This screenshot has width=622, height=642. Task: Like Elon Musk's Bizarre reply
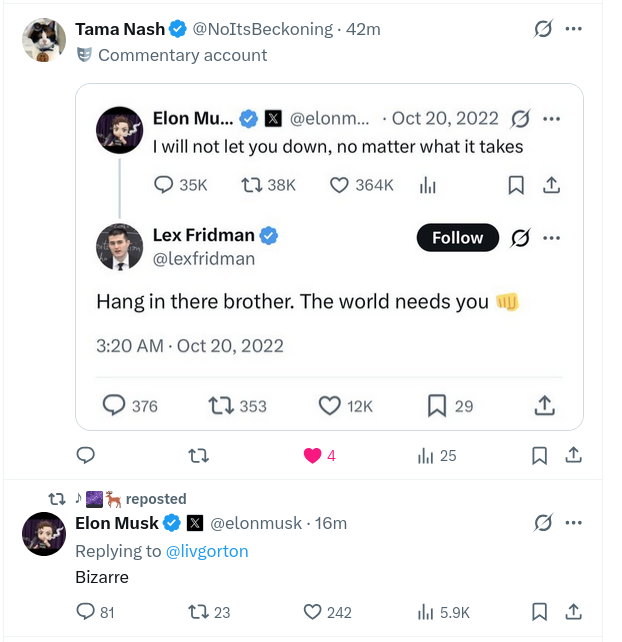[312, 611]
